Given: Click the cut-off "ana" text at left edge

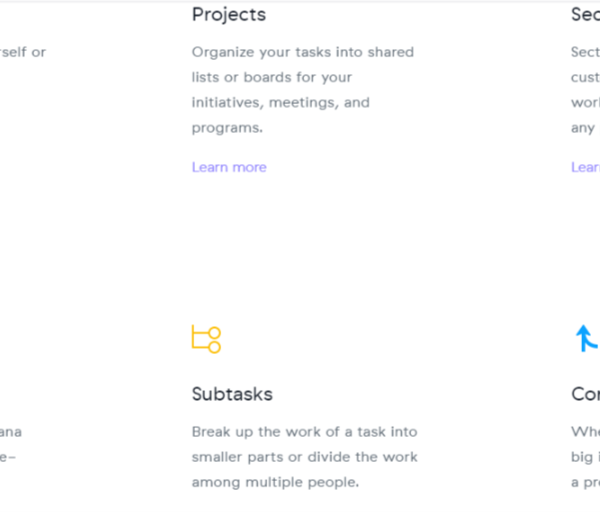Looking at the screenshot, I should click(x=11, y=432).
